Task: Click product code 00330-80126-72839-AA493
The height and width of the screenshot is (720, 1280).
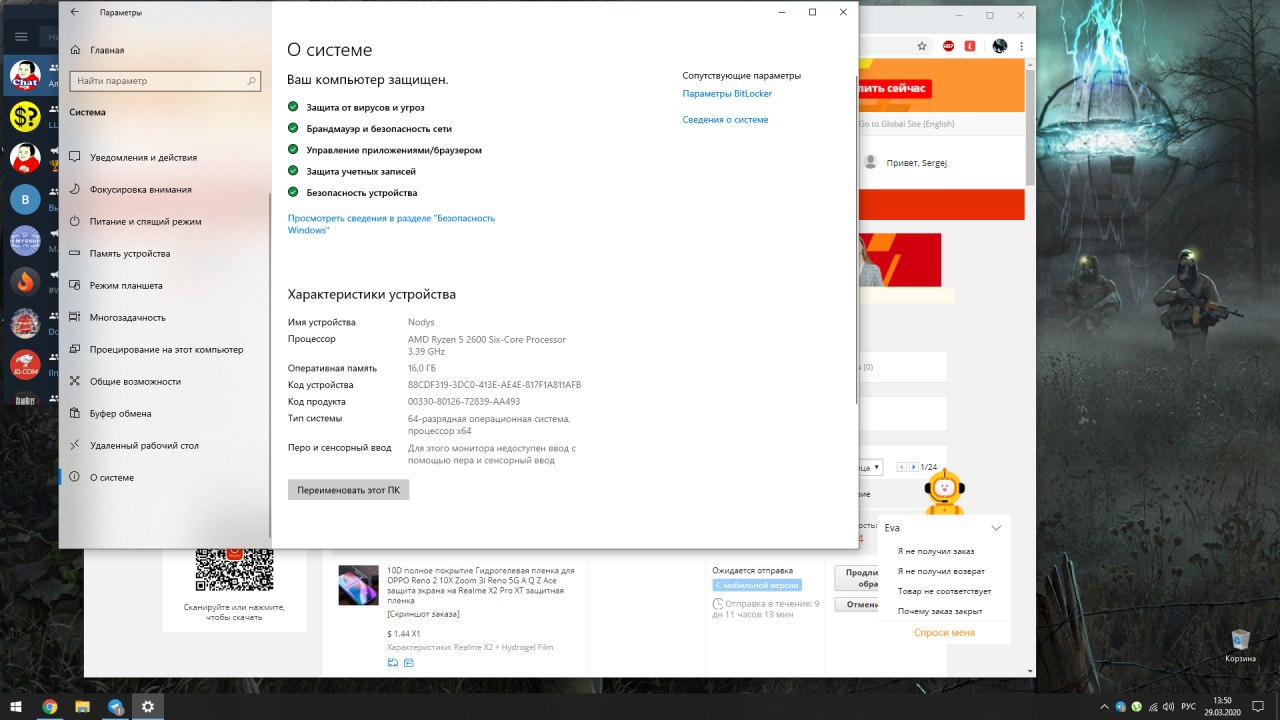Action: click(x=464, y=402)
